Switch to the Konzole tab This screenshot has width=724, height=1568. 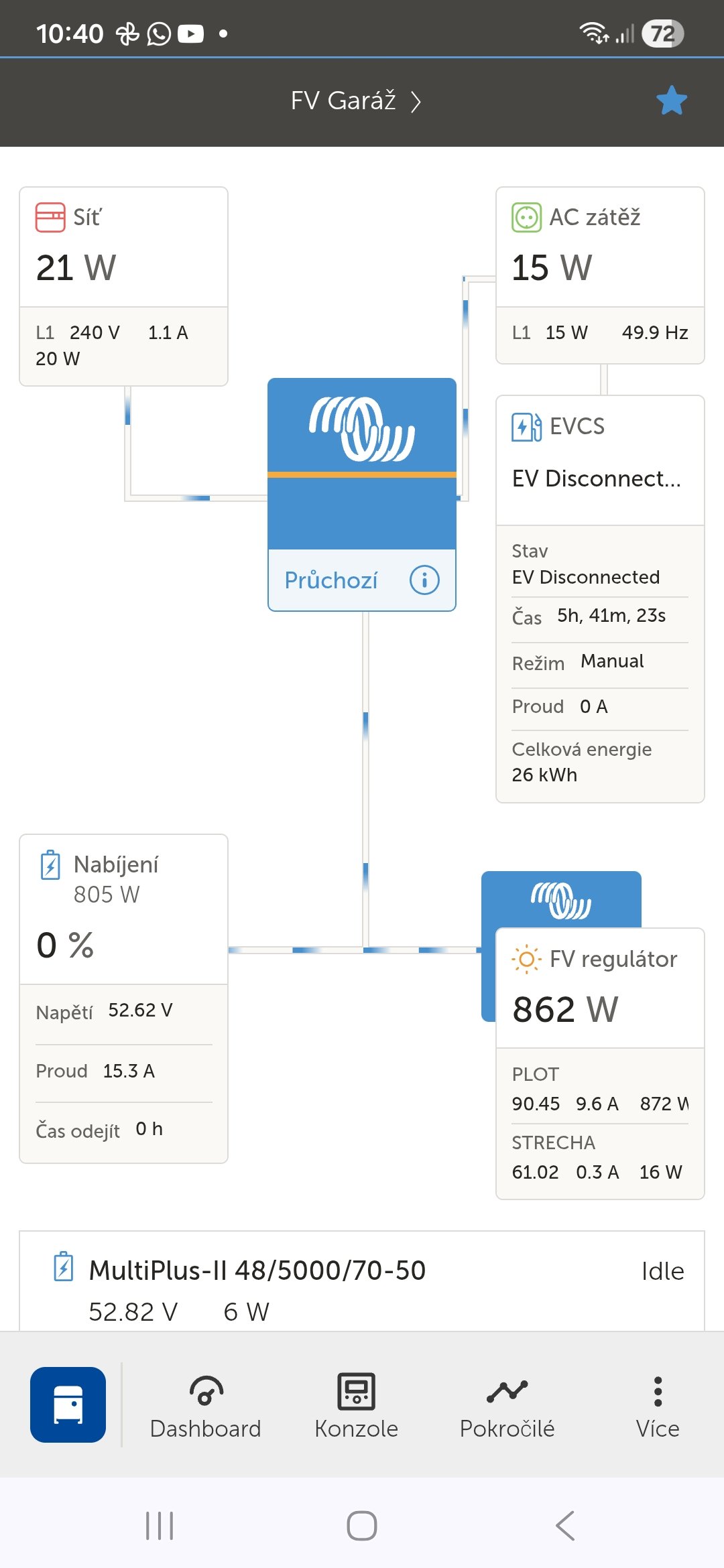click(356, 1406)
